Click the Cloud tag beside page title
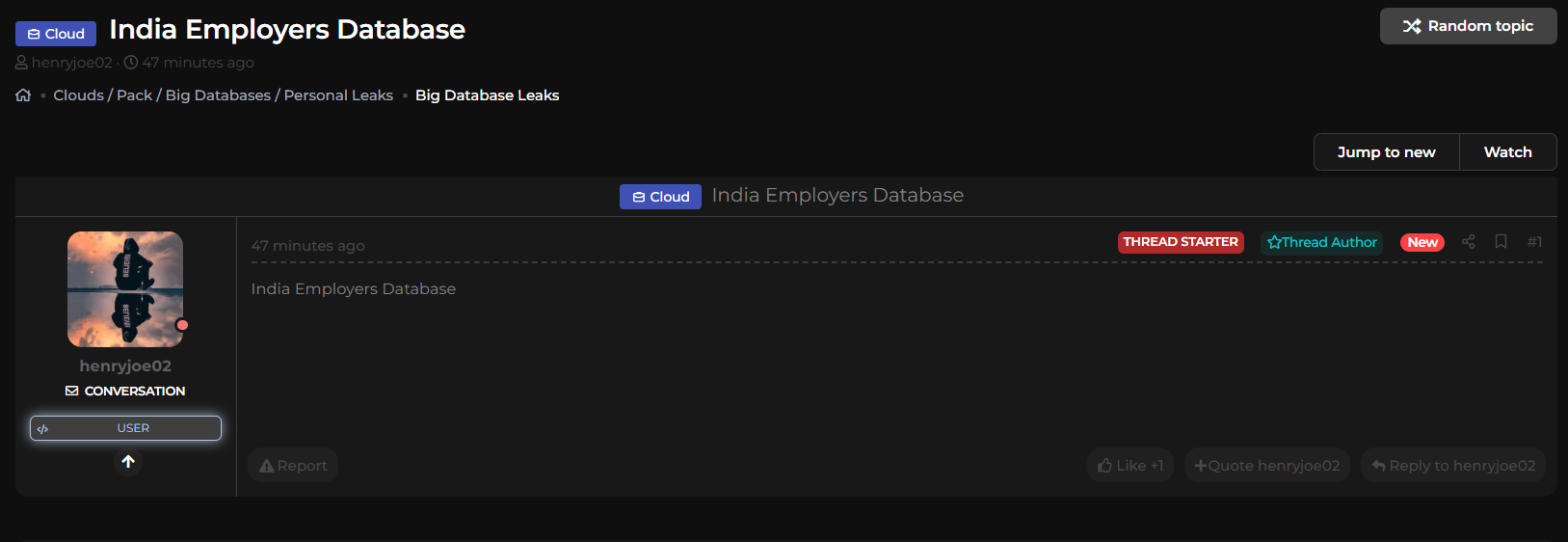This screenshot has height=542, width=1568. click(x=56, y=34)
